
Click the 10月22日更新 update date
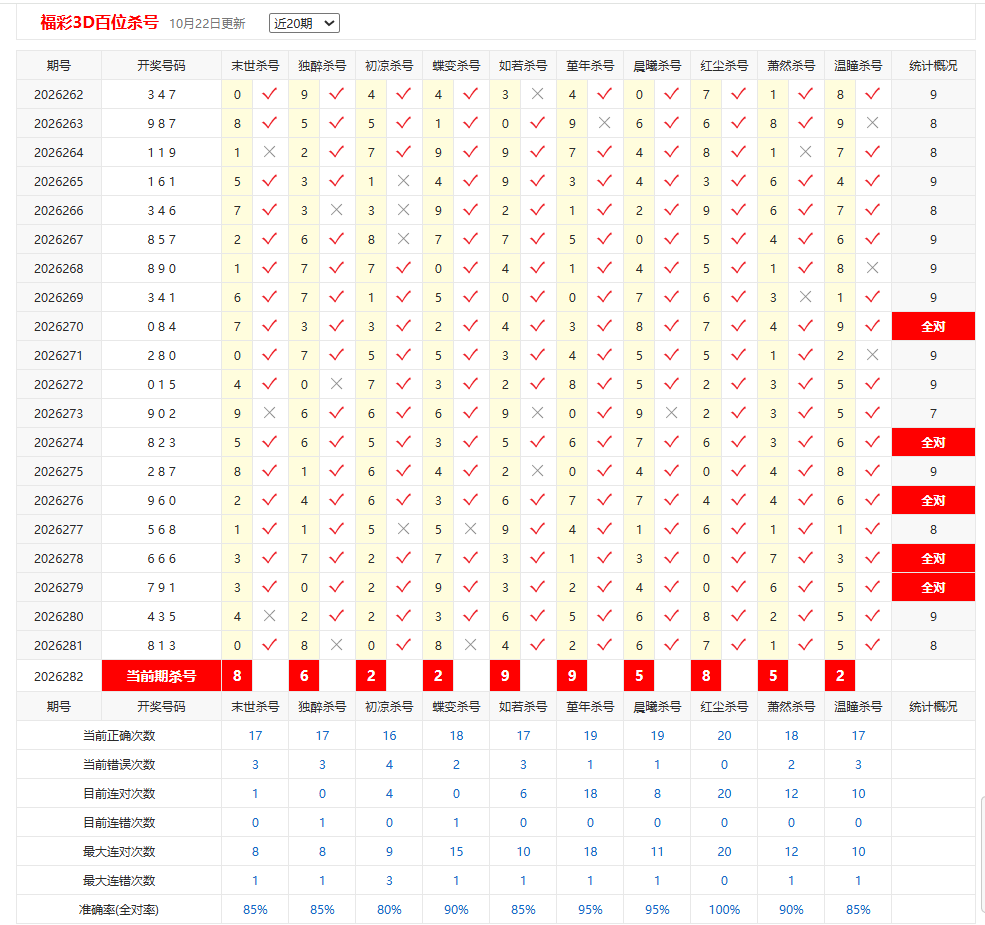[207, 24]
